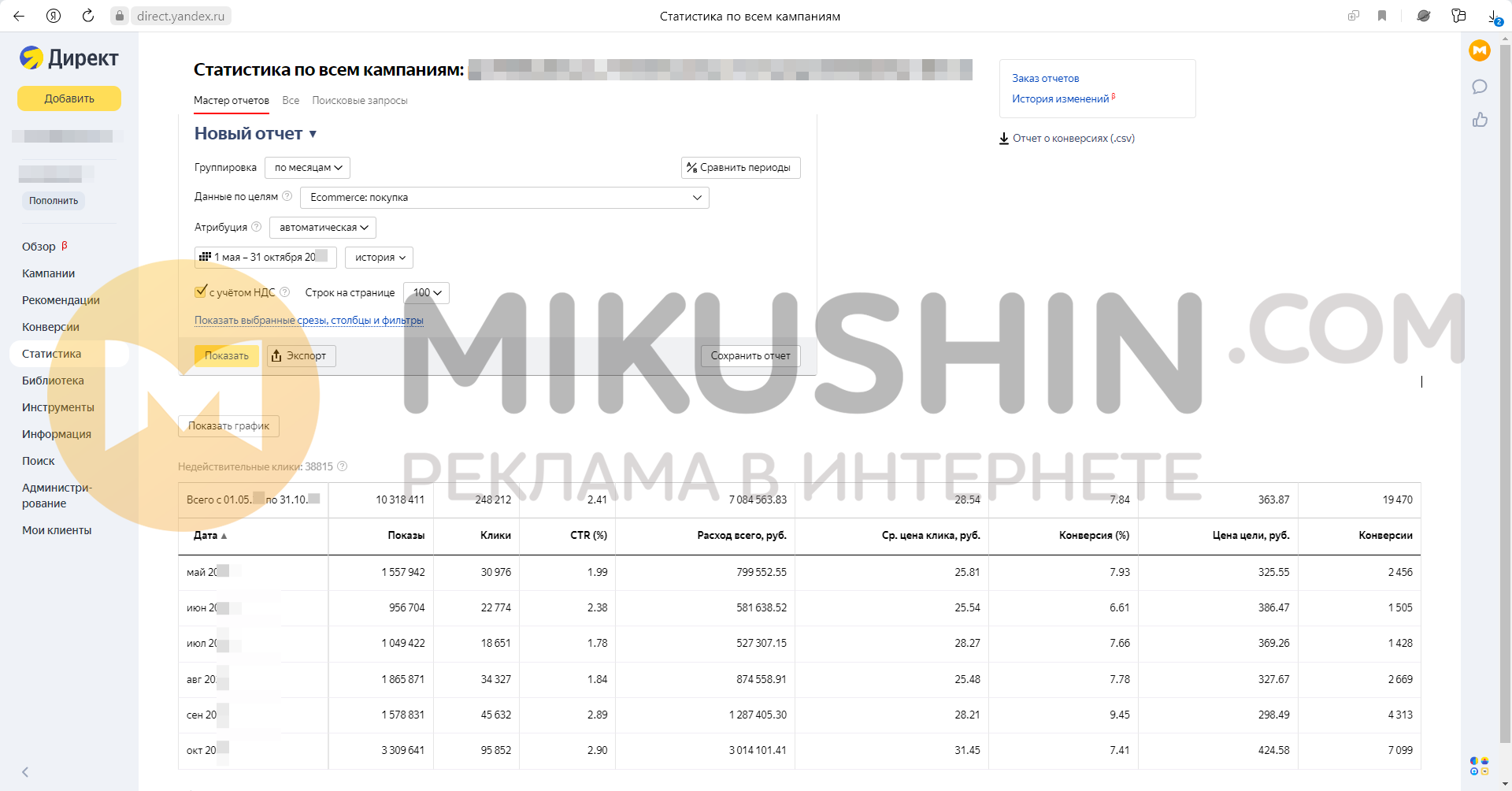Open Библиотека in left menu
This screenshot has width=1512, height=791.
click(53, 381)
